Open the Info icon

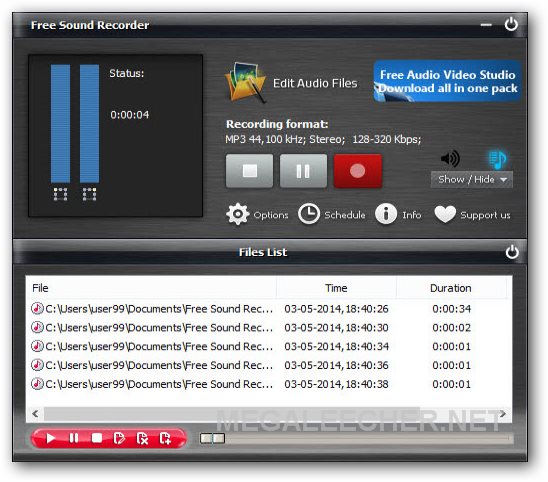(x=386, y=214)
